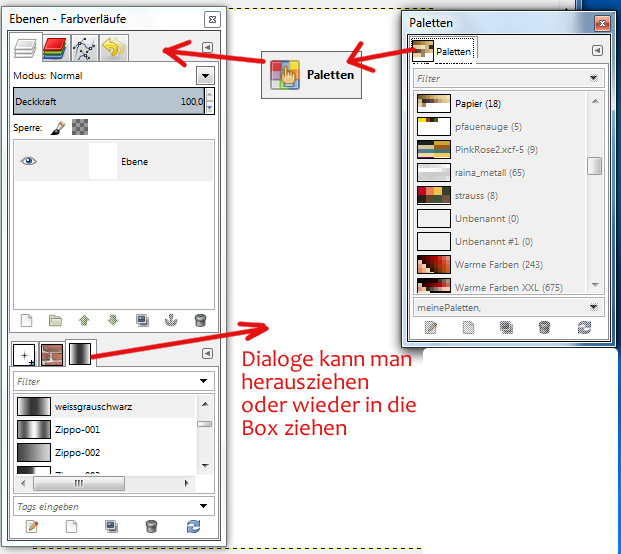
Task: Toggle the lock alpha channel checkerboard icon
Action: 80,128
